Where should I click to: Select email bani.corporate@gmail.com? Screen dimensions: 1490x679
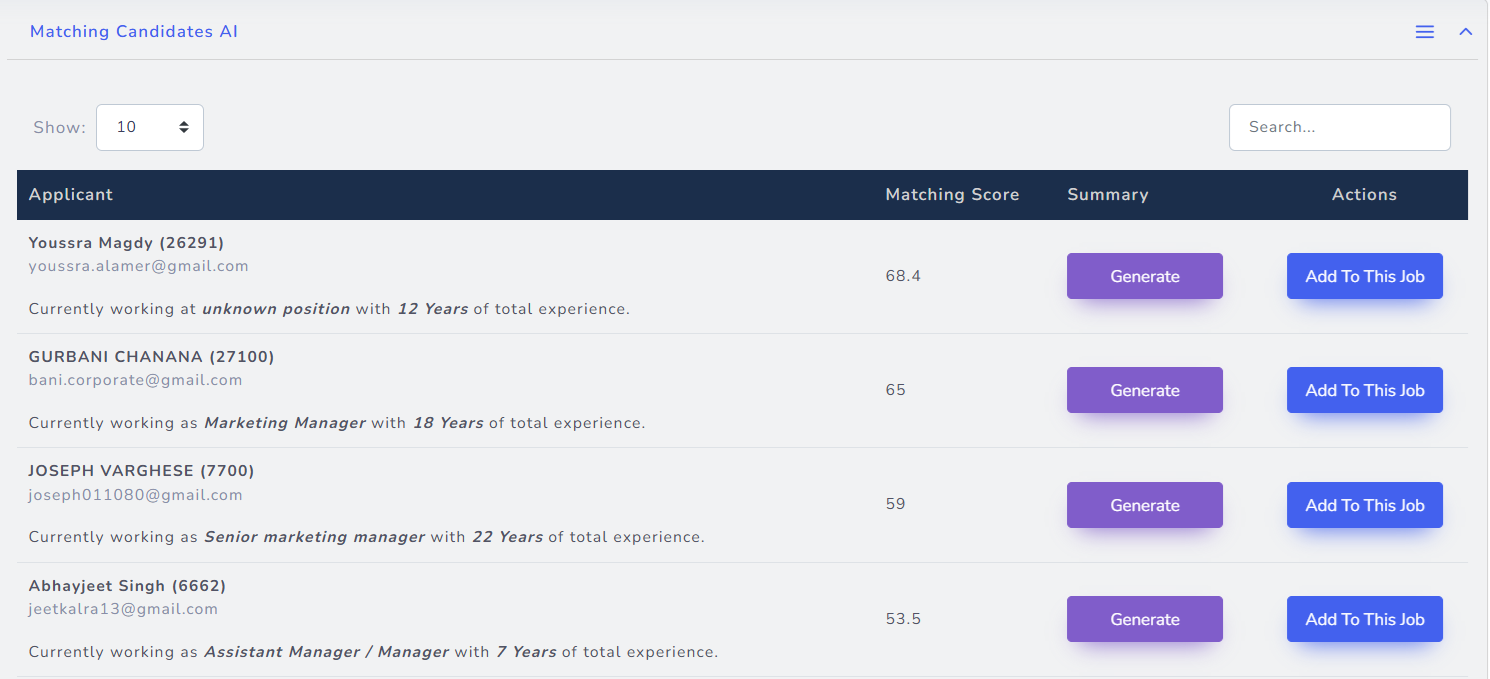[x=135, y=380]
